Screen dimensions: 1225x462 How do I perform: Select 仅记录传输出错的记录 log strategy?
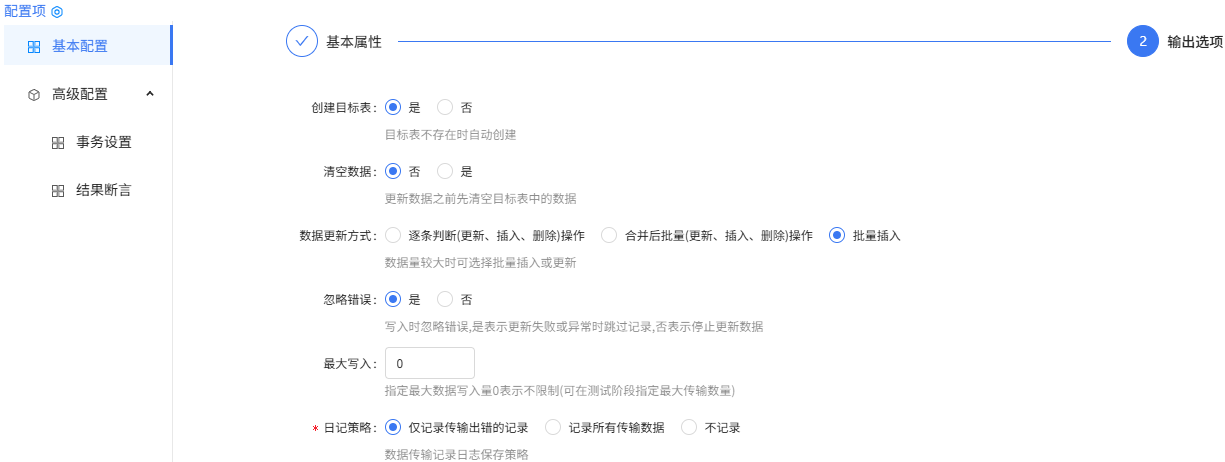(x=393, y=427)
